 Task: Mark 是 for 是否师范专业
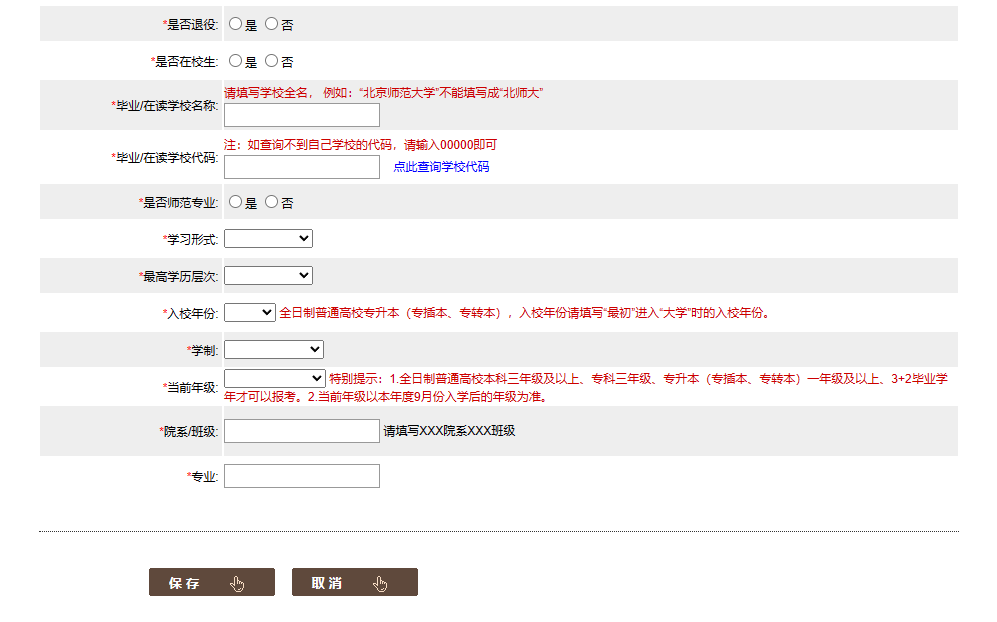click(235, 202)
